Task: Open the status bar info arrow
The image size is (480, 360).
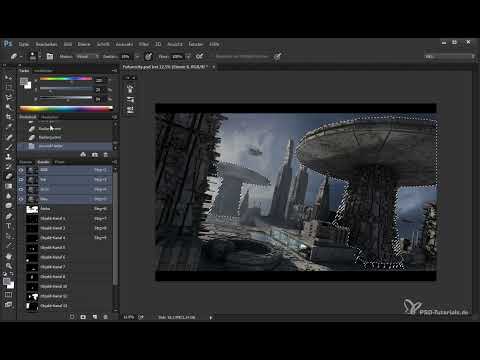Action: coord(211,317)
